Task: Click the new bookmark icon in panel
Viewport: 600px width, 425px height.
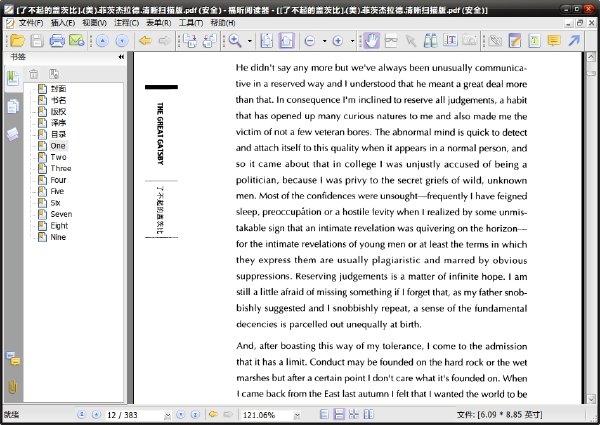Action: pyautogui.click(x=54, y=74)
